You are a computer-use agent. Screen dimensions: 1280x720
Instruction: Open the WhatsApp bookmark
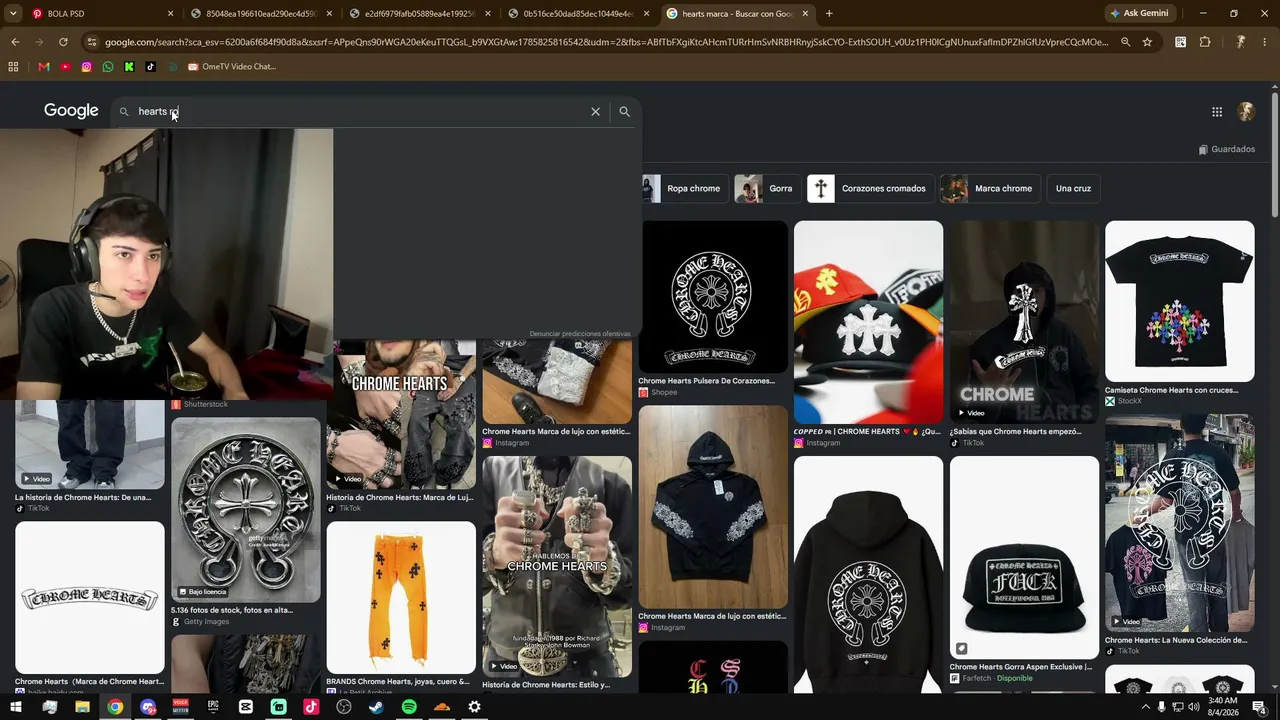(108, 67)
